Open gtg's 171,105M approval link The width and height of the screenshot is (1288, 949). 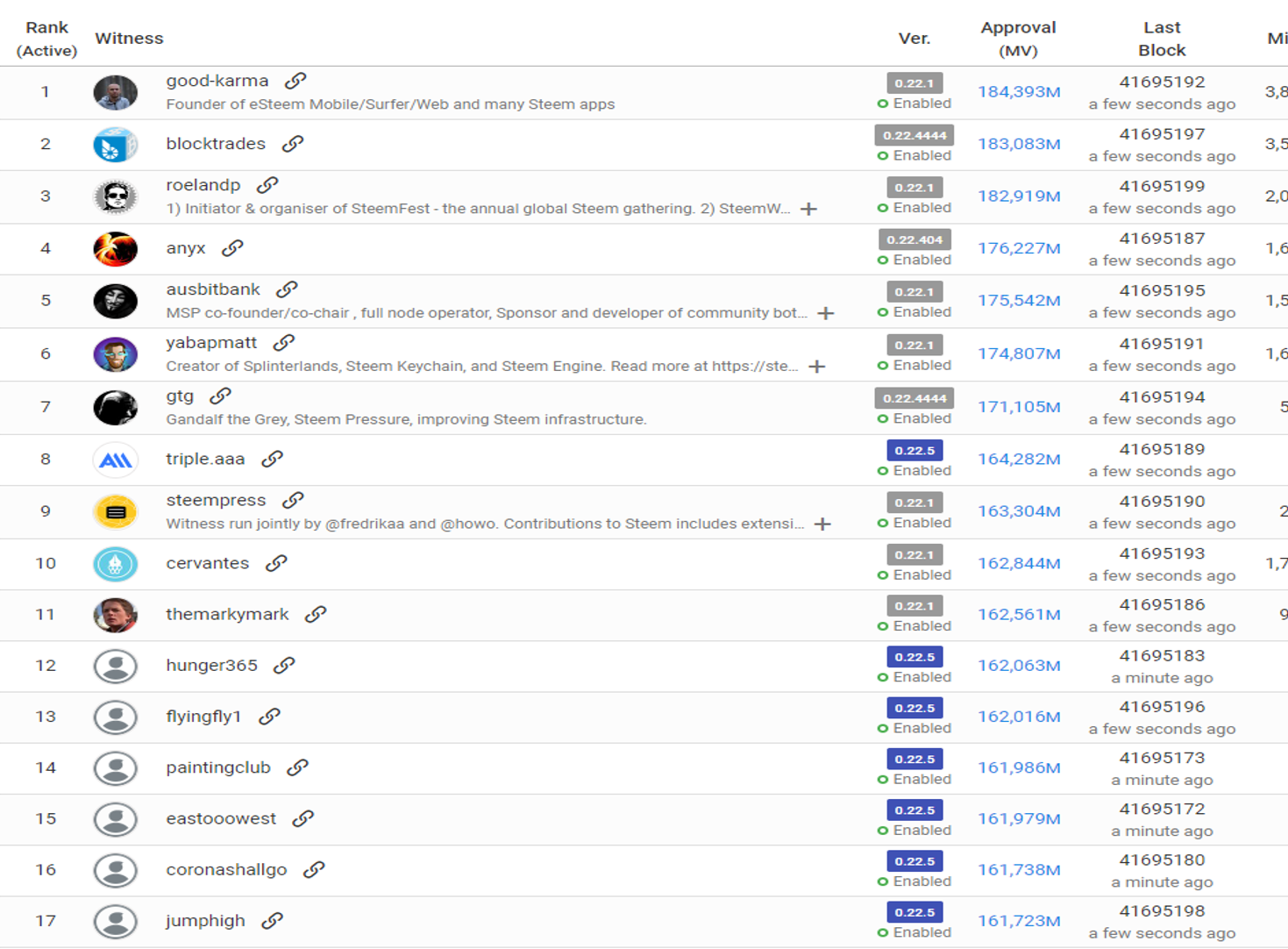tap(1019, 407)
